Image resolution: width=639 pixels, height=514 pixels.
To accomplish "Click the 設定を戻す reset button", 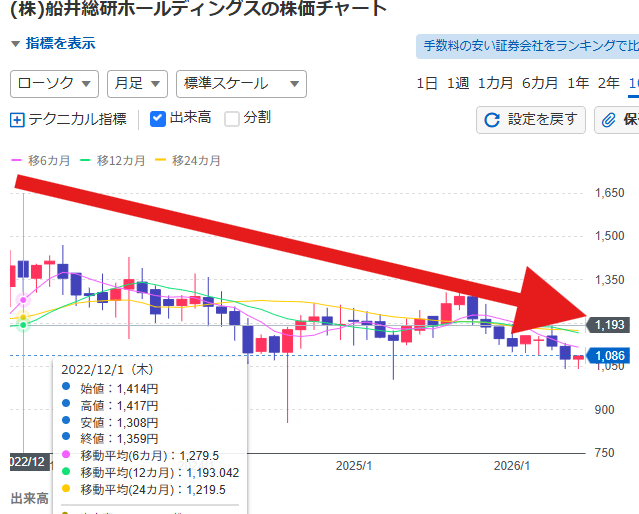I will tap(531, 120).
